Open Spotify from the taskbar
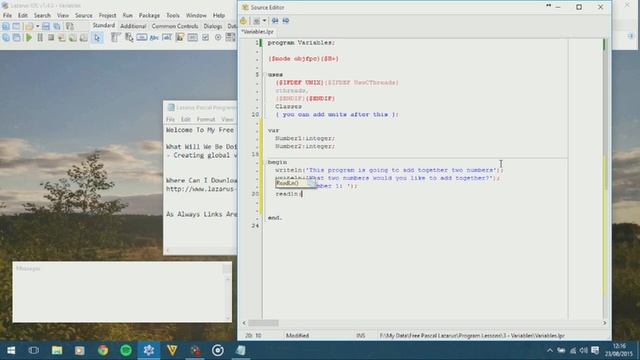The image size is (640, 360). pyautogui.click(x=126, y=350)
